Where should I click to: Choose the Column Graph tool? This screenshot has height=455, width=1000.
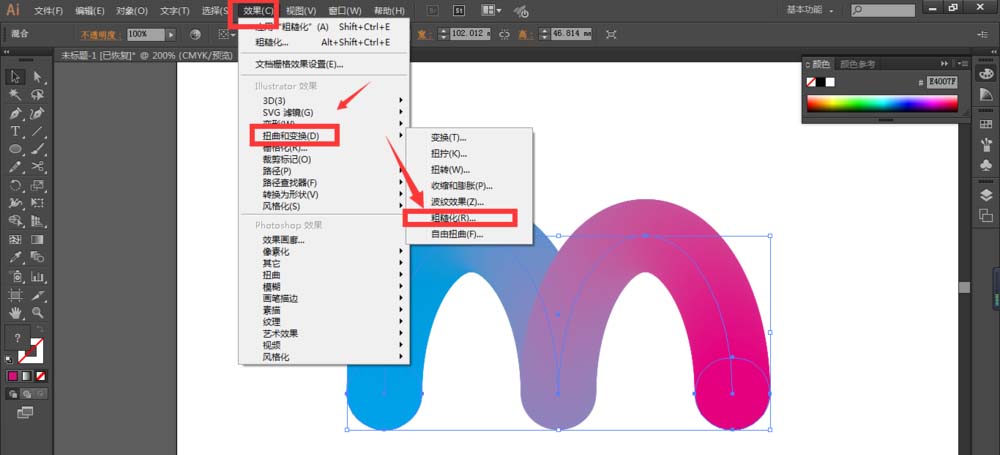pos(38,277)
